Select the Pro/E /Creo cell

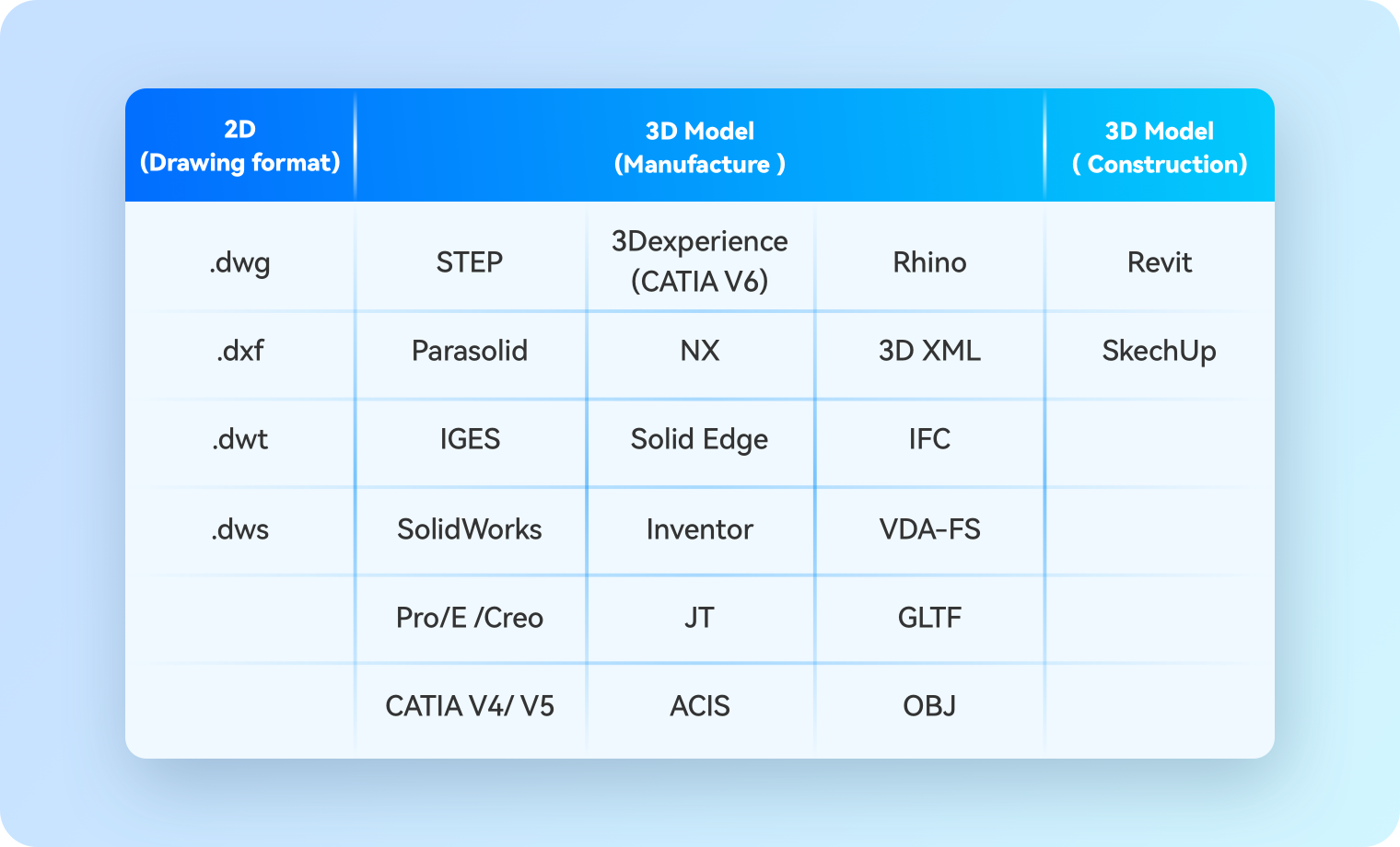tap(470, 618)
